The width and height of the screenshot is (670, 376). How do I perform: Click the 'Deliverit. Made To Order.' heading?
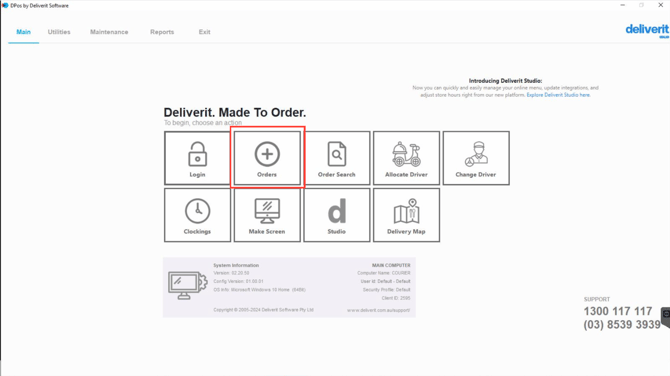pos(235,112)
